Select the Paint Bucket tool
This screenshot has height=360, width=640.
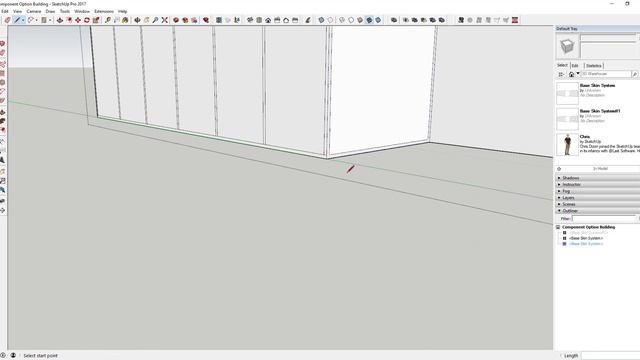[x=125, y=20]
